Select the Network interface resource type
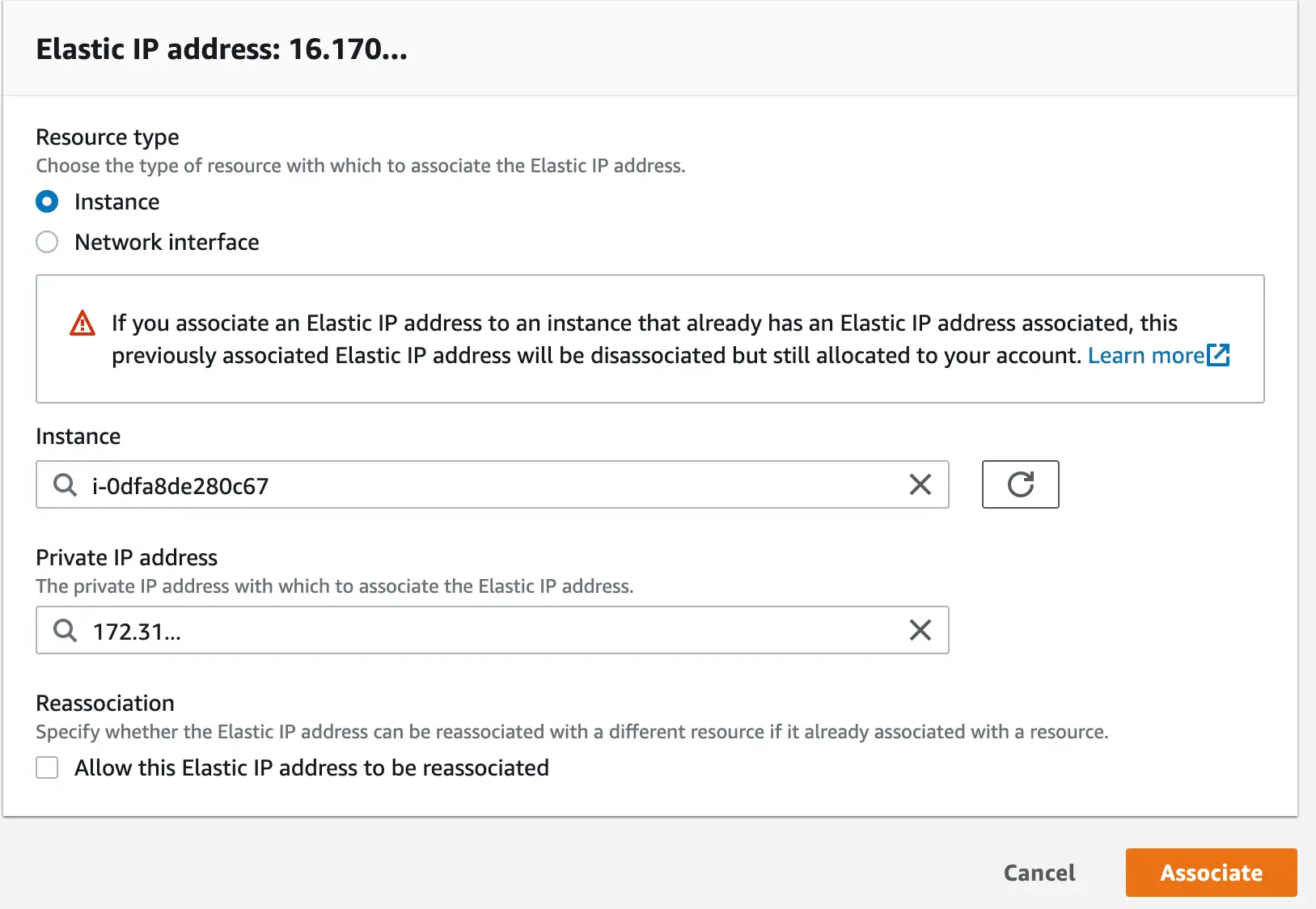The height and width of the screenshot is (909, 1316). coord(47,242)
